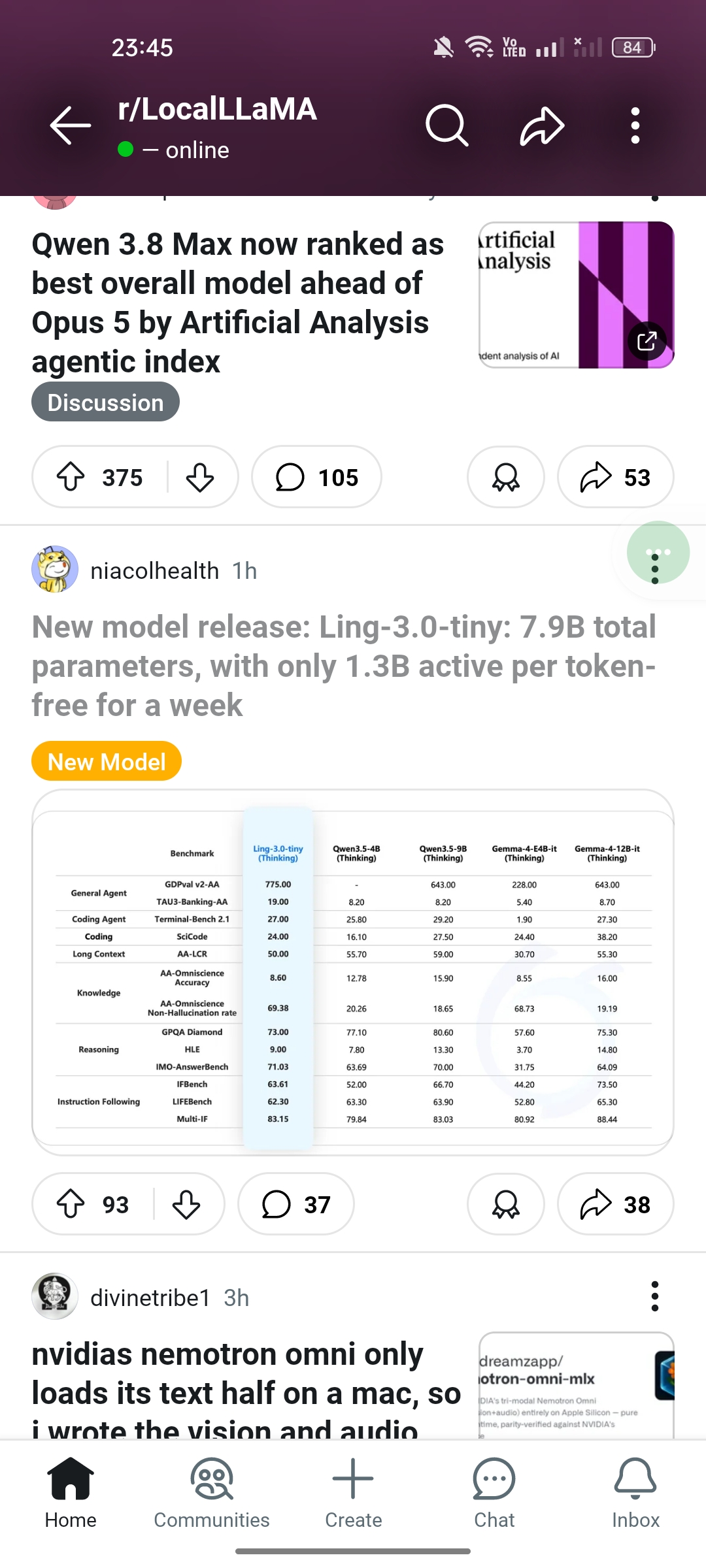Downvote the Qwen 3.8 Max post
This screenshot has width=706, height=1568.
tap(199, 477)
